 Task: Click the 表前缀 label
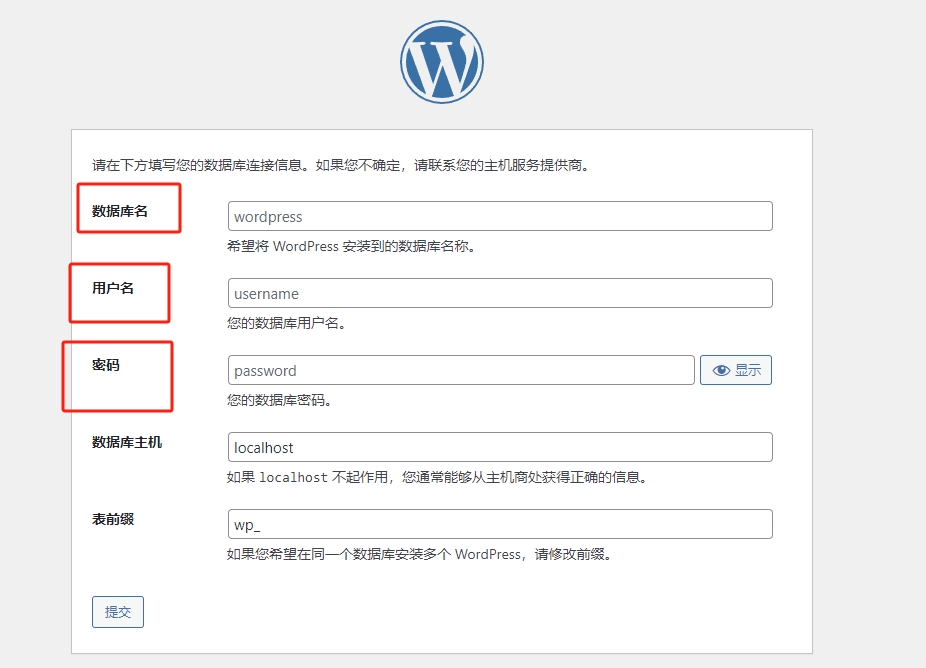tap(112, 519)
